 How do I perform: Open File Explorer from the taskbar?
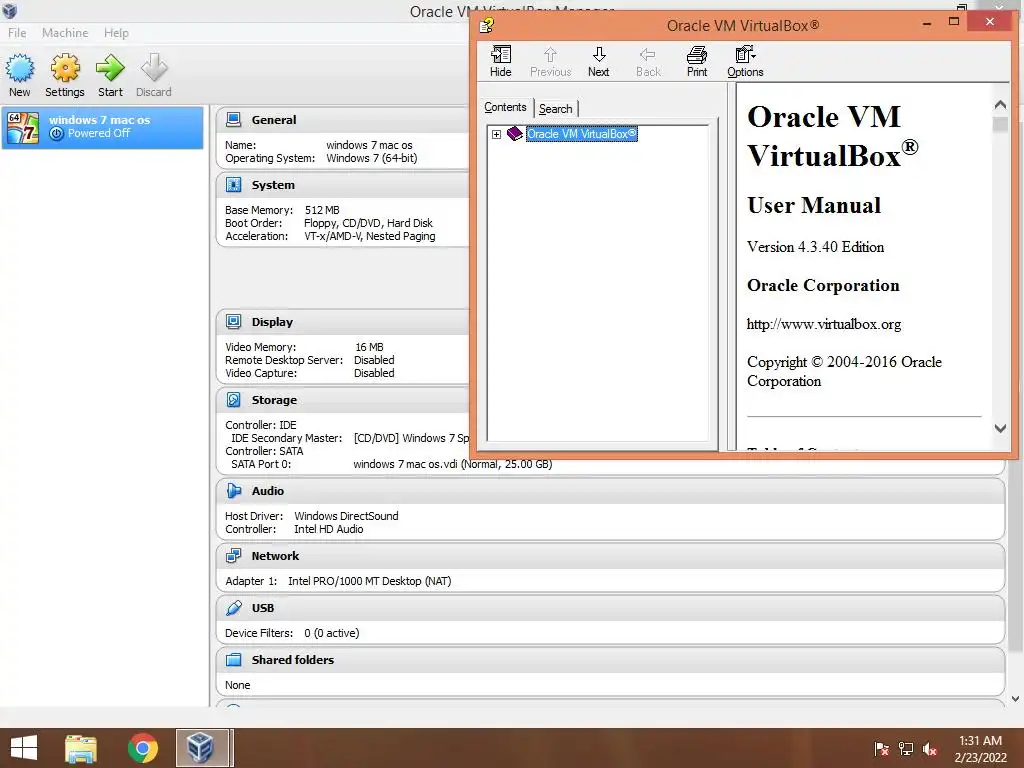tap(81, 748)
